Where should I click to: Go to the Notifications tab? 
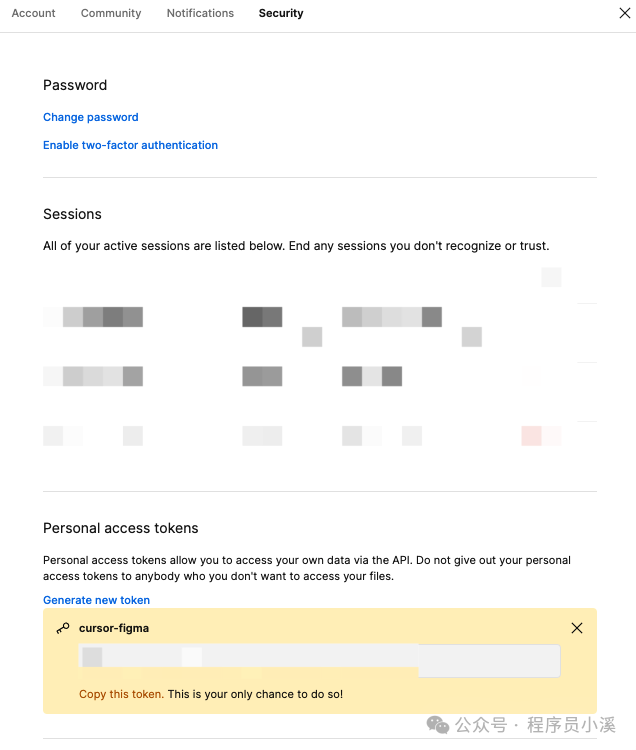pyautogui.click(x=200, y=13)
